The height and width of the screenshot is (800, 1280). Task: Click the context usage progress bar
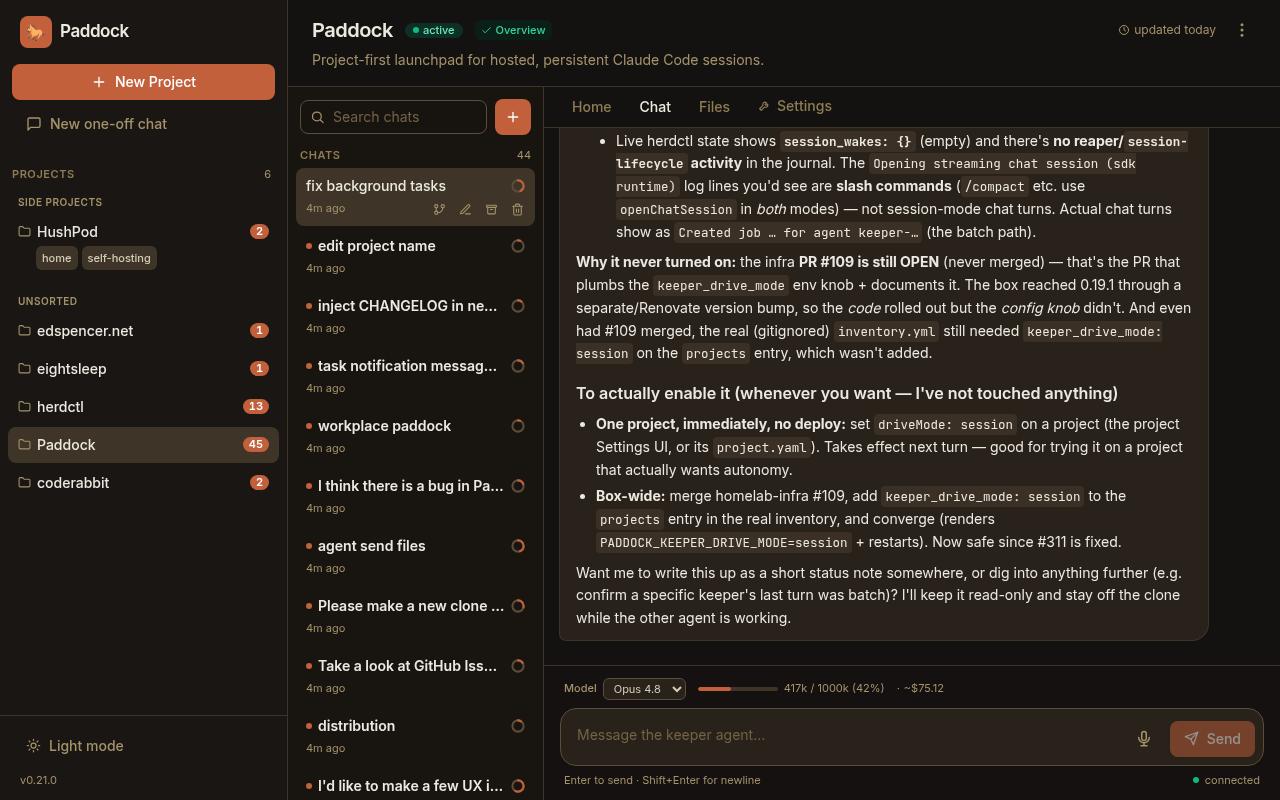click(x=738, y=689)
